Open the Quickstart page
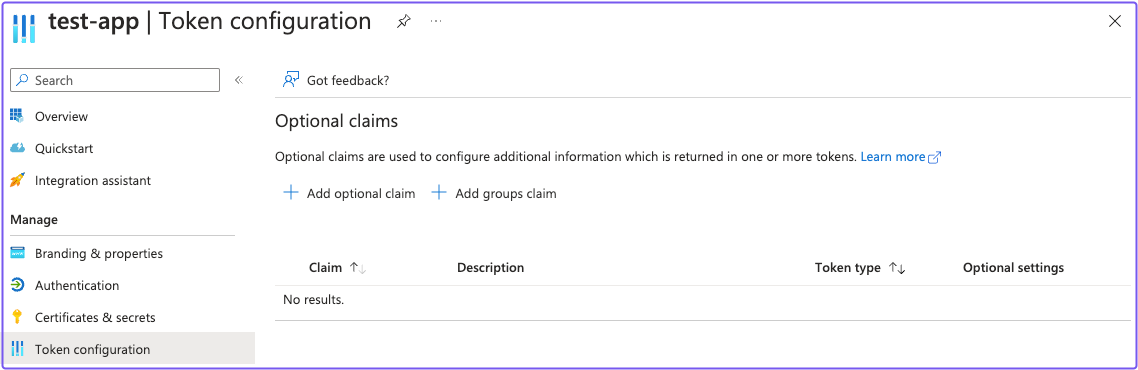 [x=64, y=148]
